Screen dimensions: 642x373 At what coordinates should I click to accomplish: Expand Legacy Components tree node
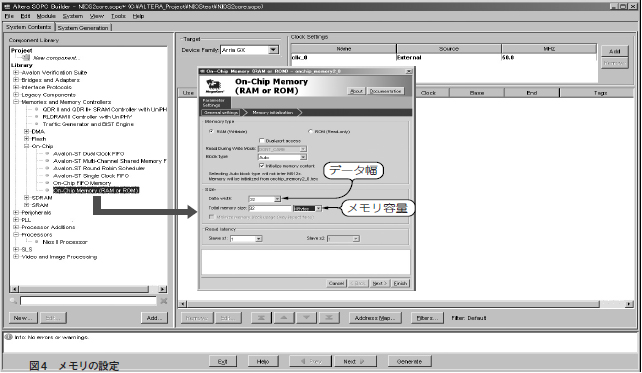coord(16,95)
